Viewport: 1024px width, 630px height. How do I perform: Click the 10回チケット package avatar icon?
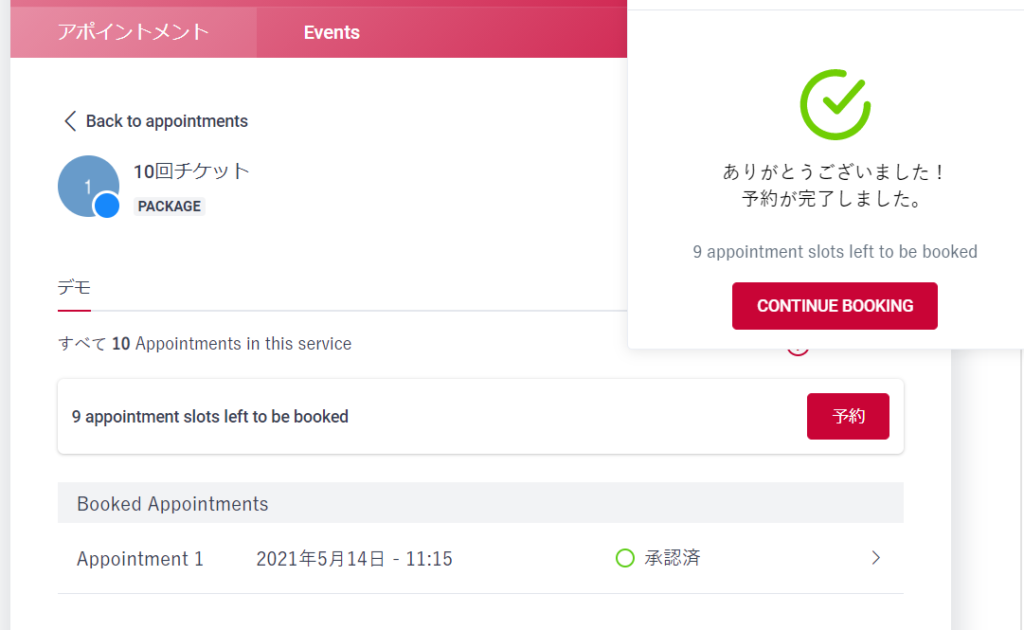point(88,186)
